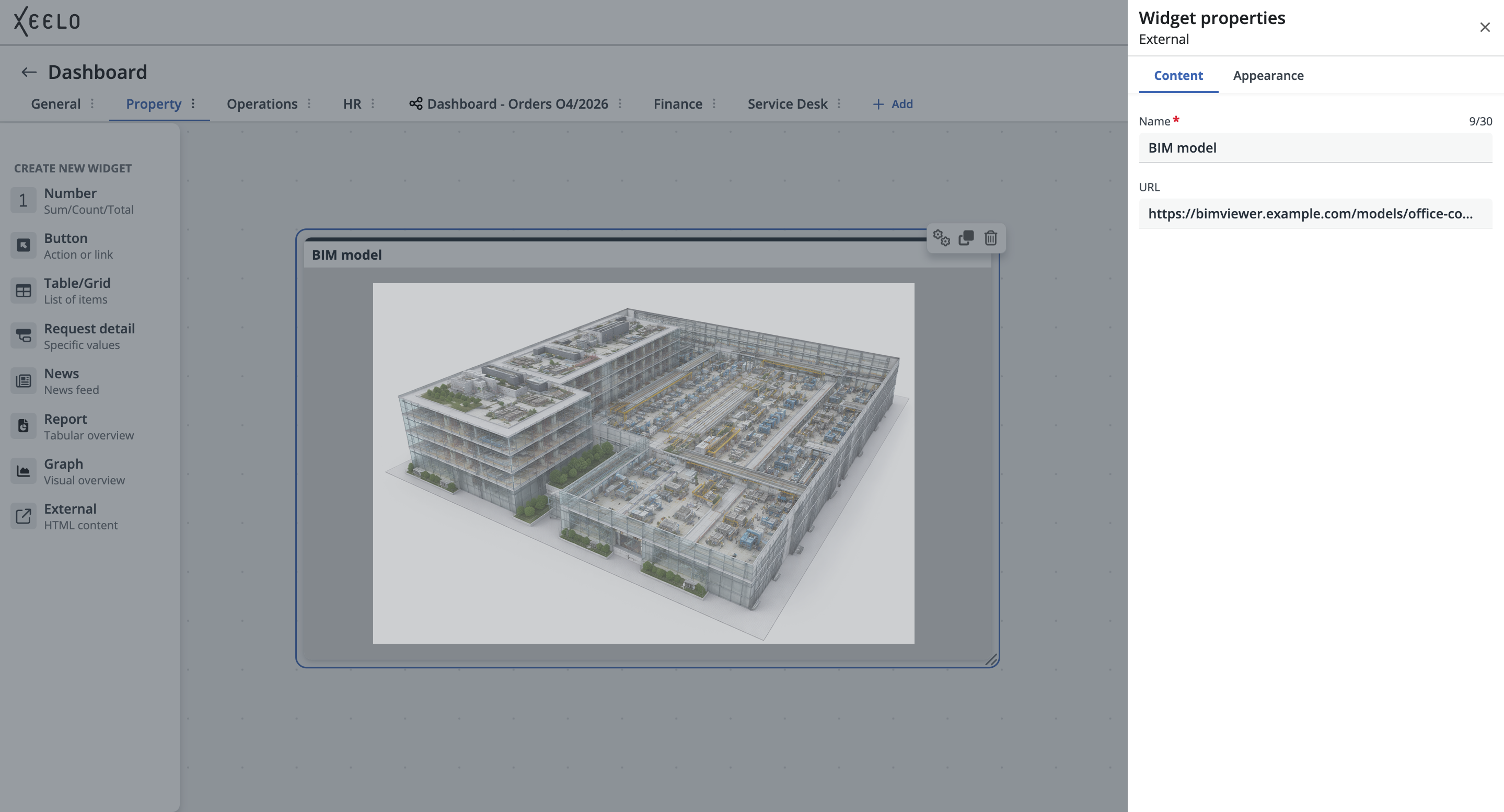Click the plus icon next to Add
The width and height of the screenshot is (1504, 812).
click(x=878, y=104)
